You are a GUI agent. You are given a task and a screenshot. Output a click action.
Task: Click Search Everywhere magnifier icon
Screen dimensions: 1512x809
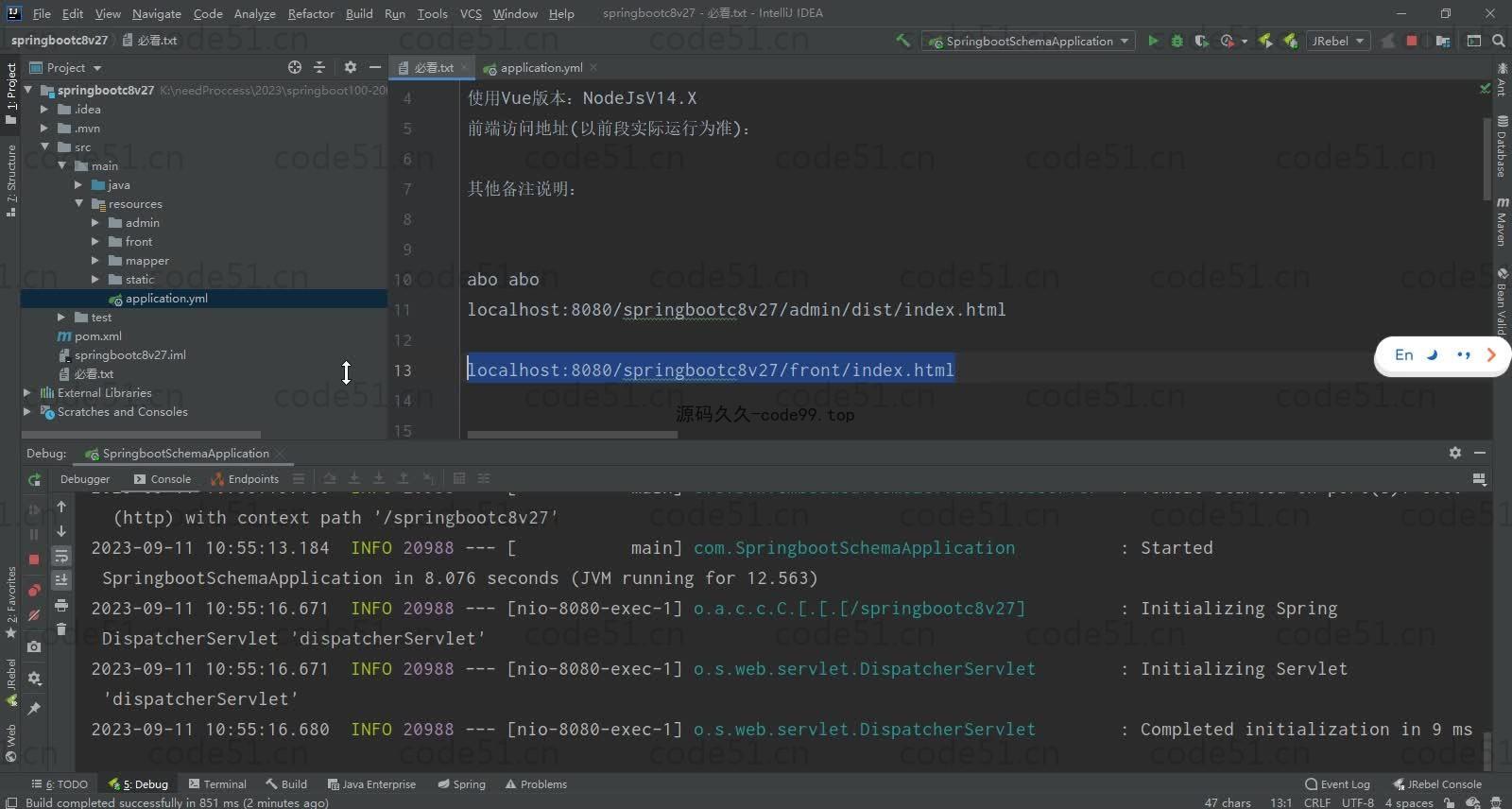(x=1499, y=41)
